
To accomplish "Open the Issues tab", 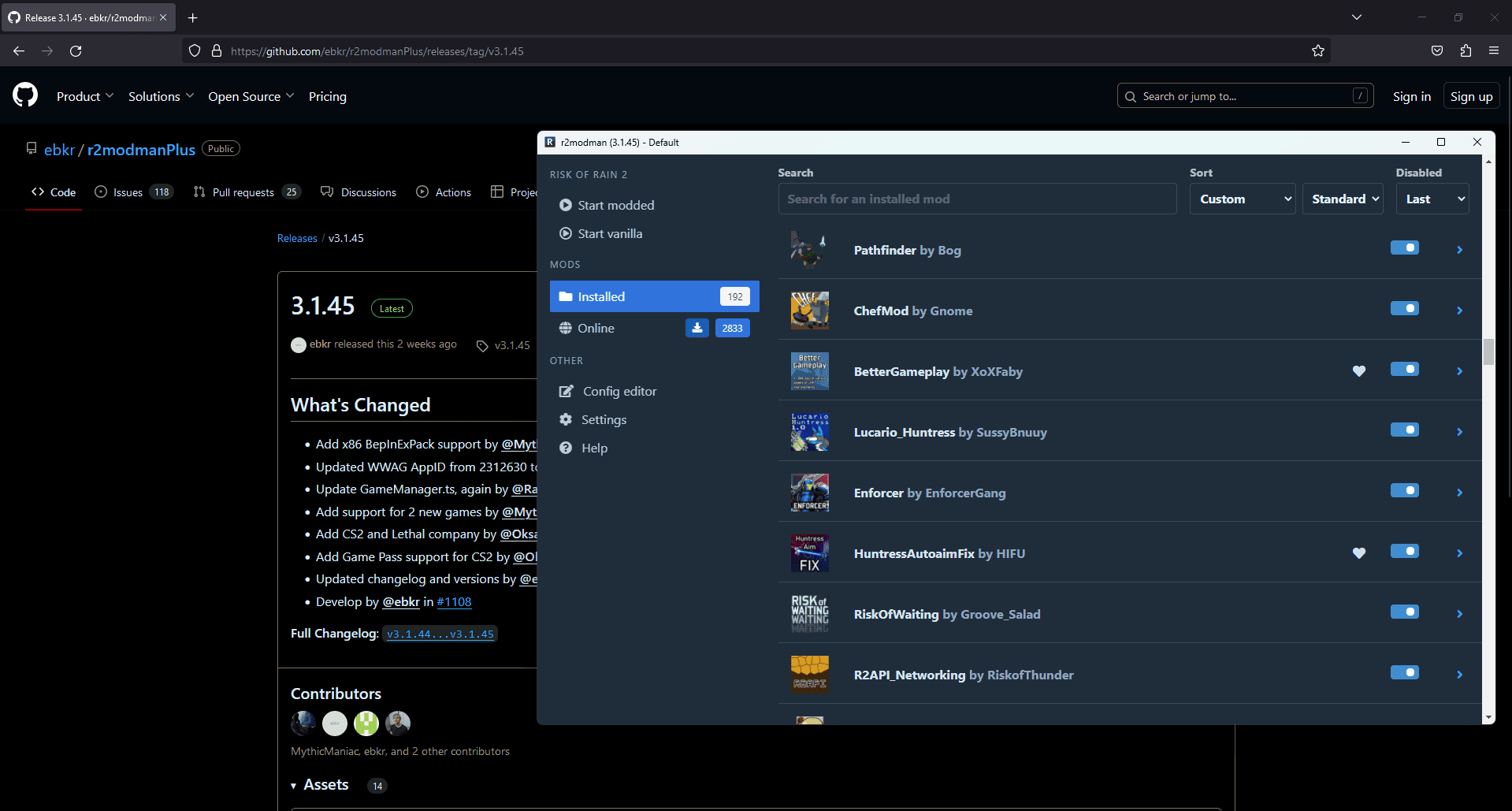I will click(134, 192).
